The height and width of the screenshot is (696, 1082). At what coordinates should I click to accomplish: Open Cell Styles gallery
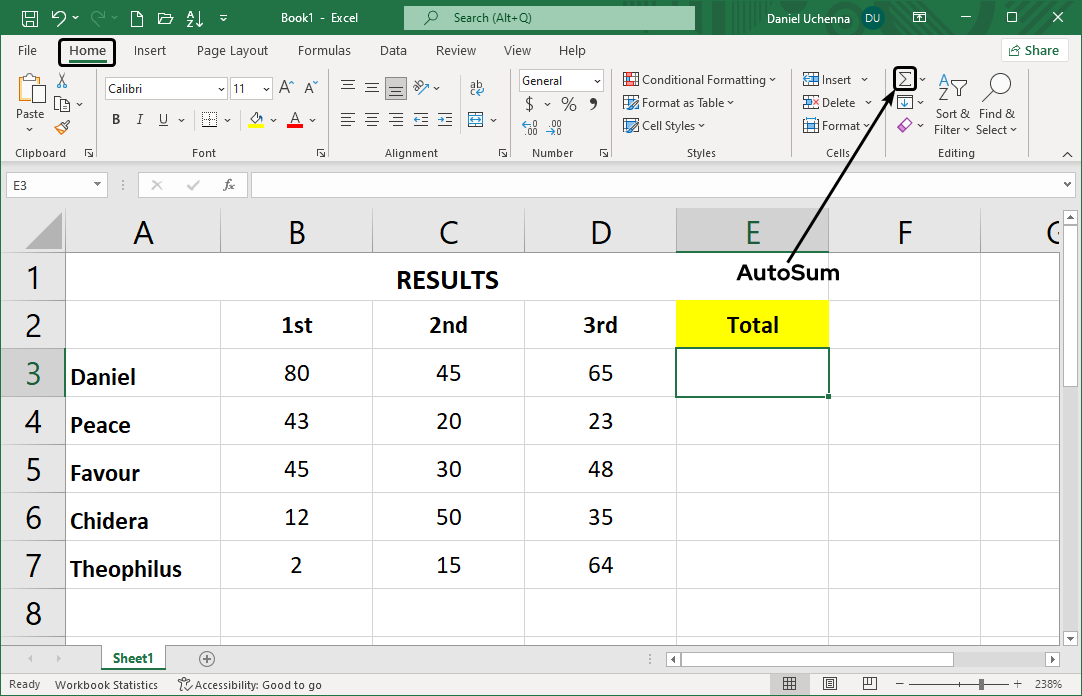(x=666, y=125)
